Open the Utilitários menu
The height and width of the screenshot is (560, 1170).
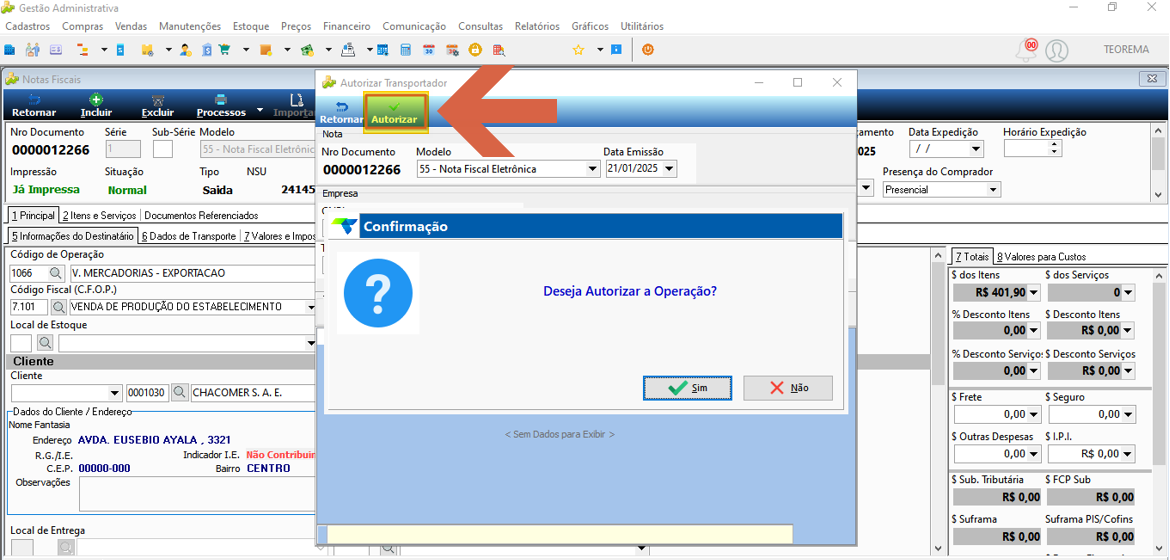pos(642,26)
